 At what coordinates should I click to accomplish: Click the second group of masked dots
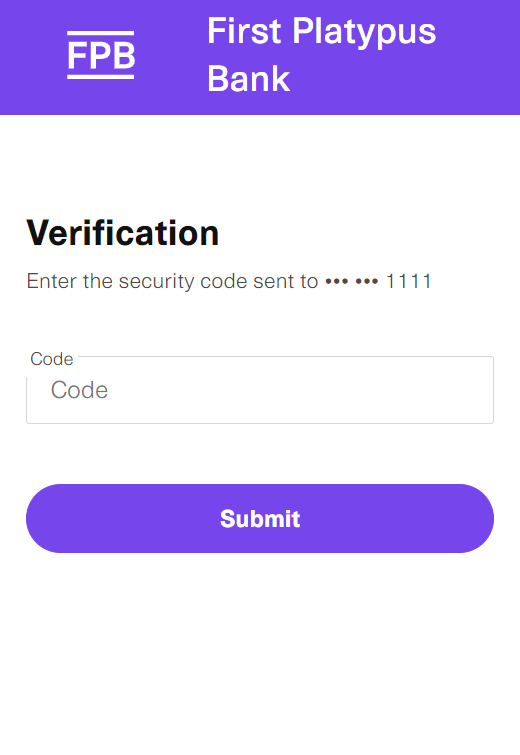[367, 281]
